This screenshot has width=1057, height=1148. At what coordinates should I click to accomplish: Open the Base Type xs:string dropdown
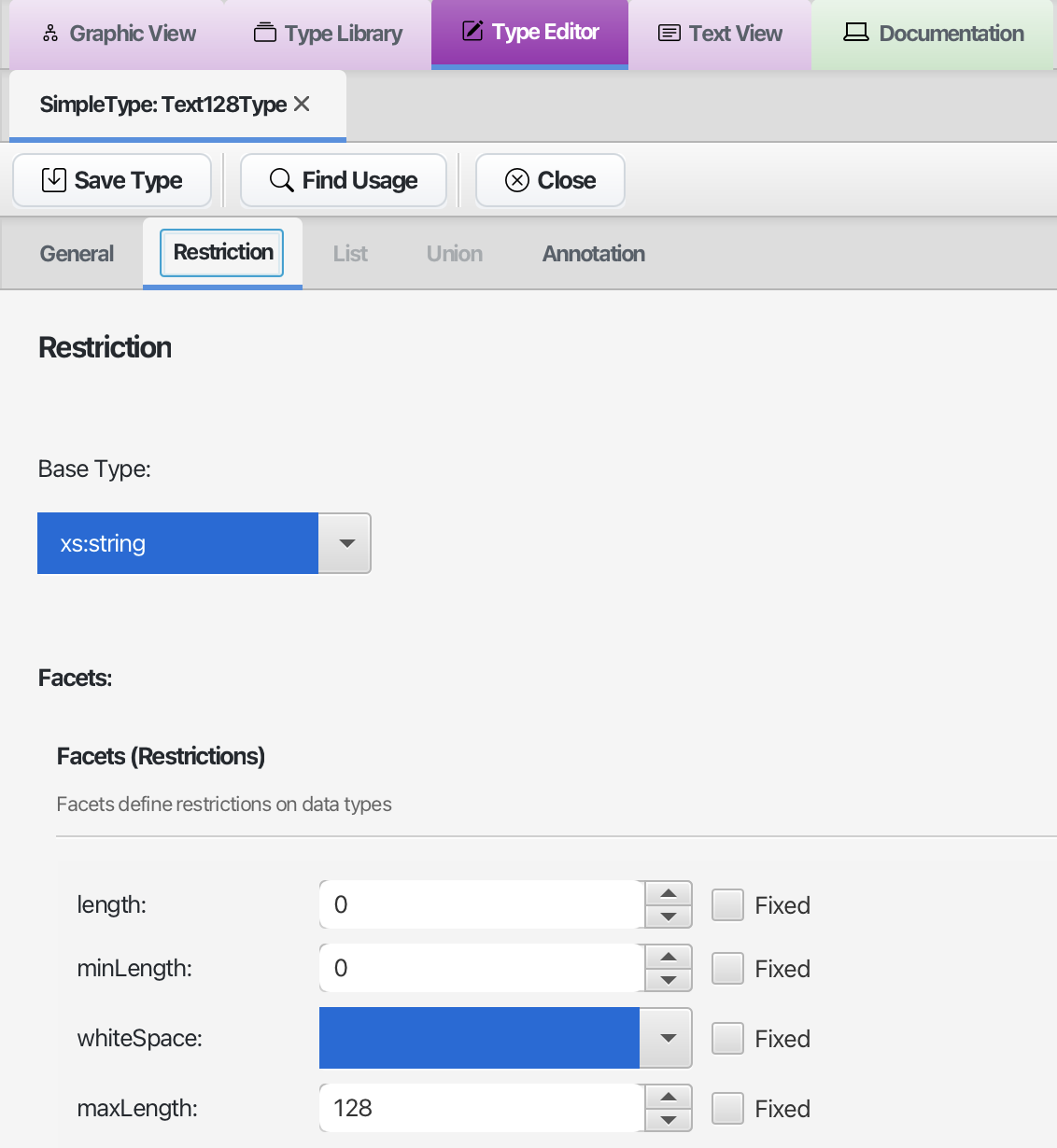pyautogui.click(x=345, y=543)
